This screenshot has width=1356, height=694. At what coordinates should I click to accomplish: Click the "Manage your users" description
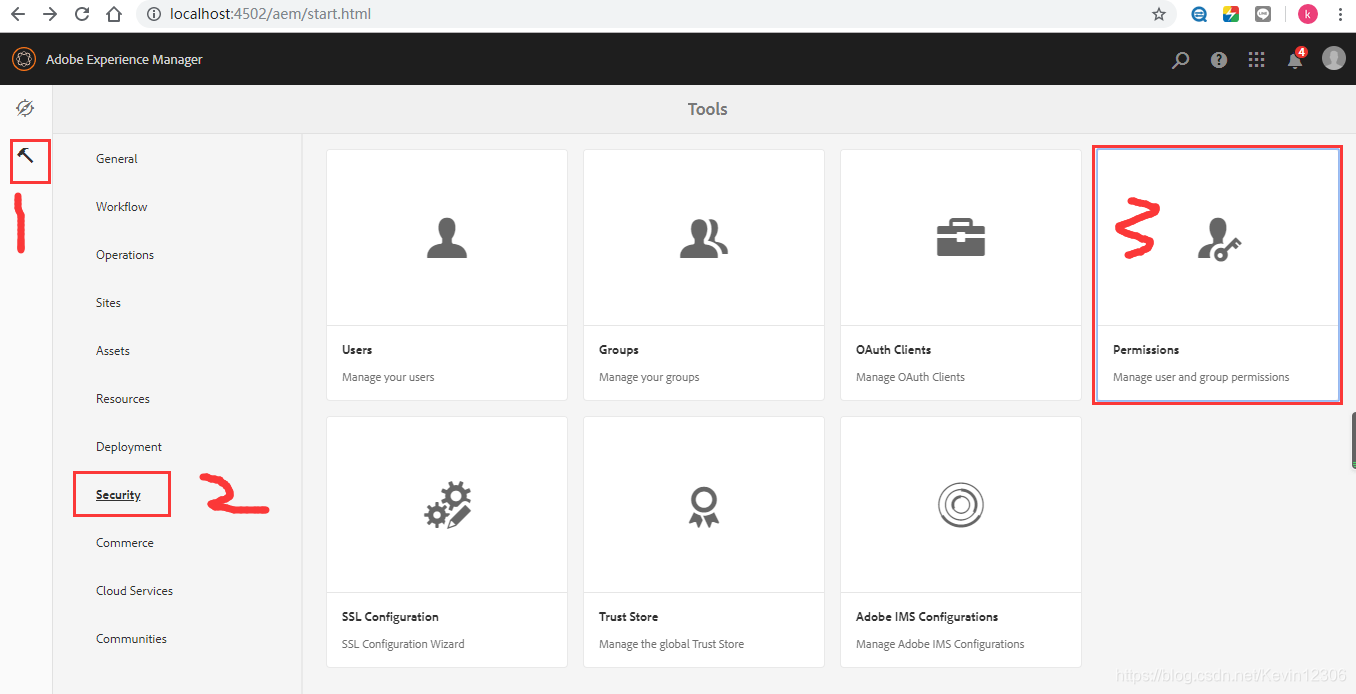(x=388, y=377)
